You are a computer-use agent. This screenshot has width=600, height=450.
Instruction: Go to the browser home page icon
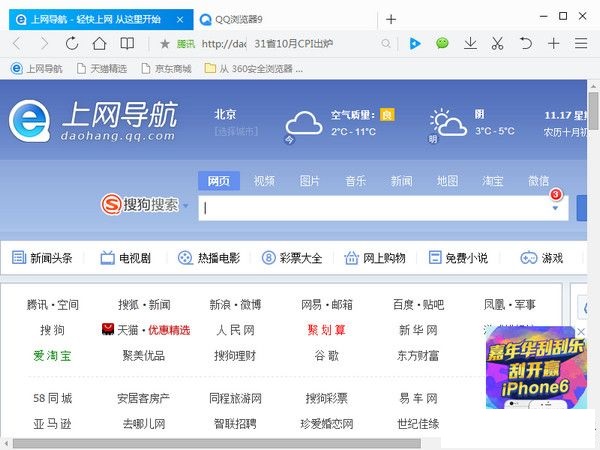(100, 43)
